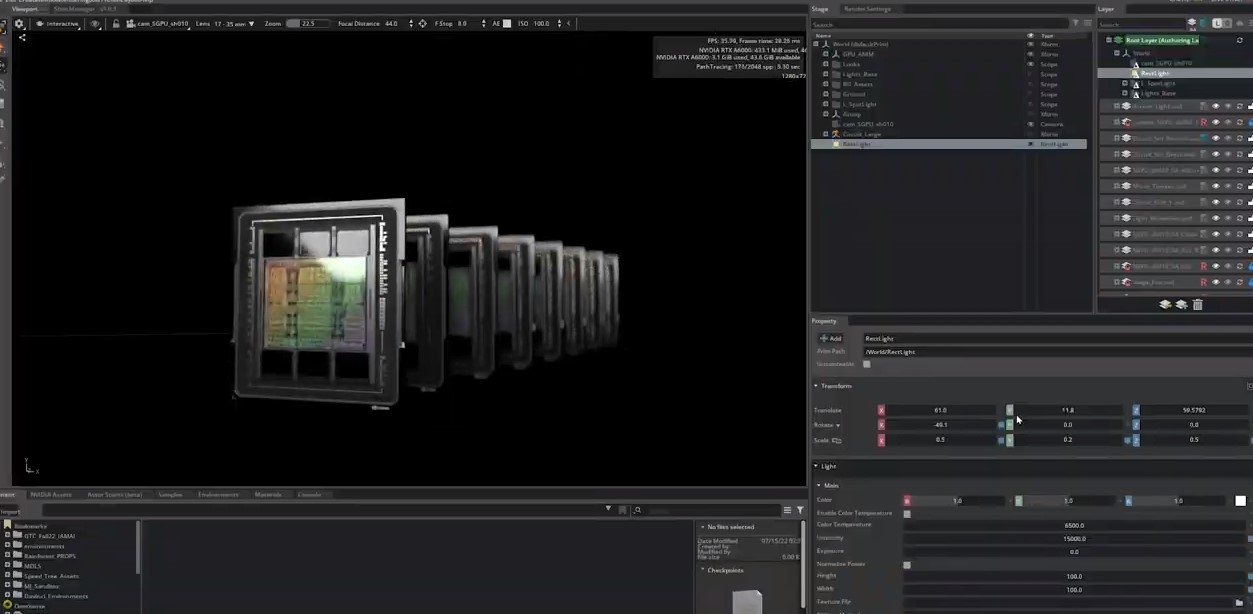Click the delete layer trash icon
This screenshot has height=614, width=1253.
[x=1197, y=304]
